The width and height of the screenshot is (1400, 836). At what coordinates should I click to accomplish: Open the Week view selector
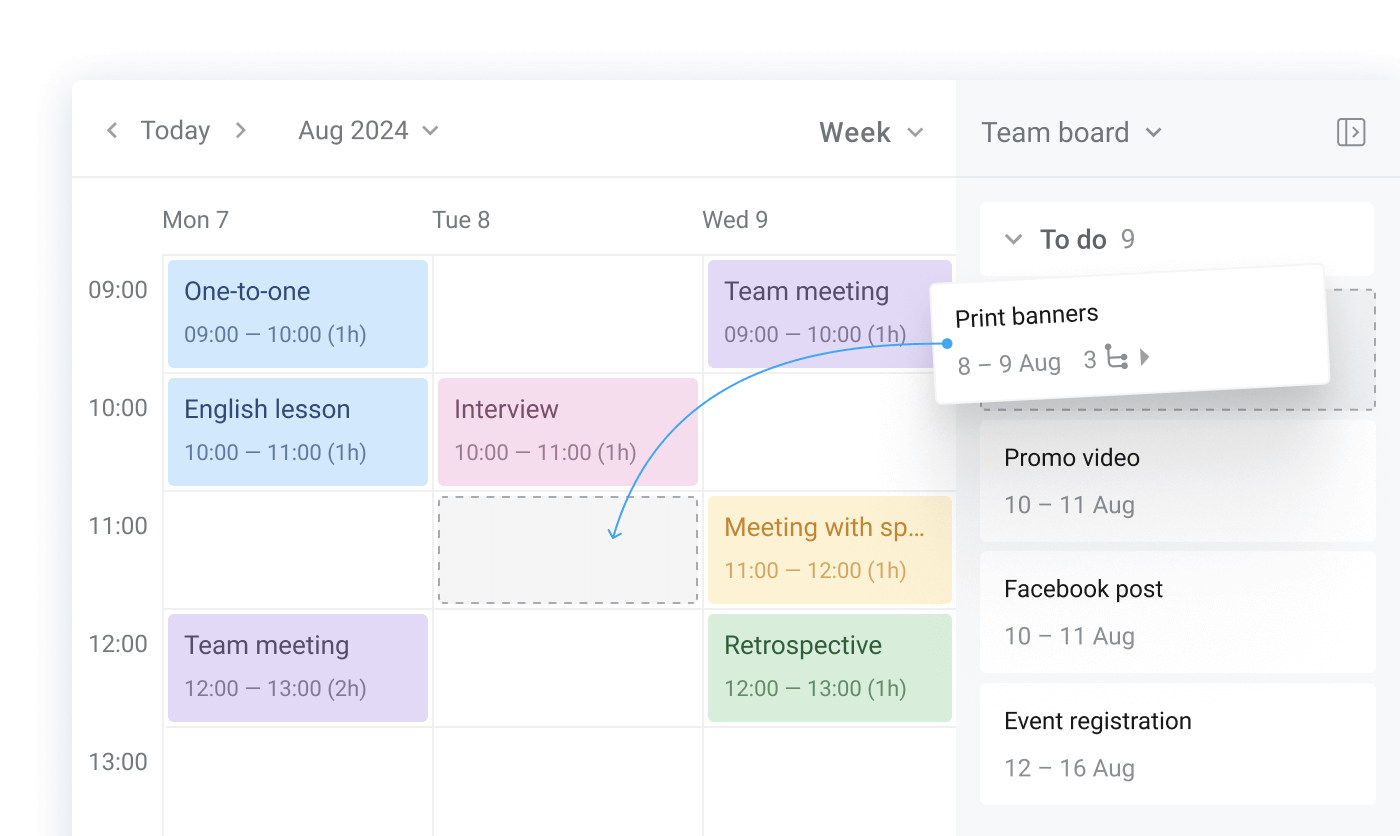tap(870, 131)
